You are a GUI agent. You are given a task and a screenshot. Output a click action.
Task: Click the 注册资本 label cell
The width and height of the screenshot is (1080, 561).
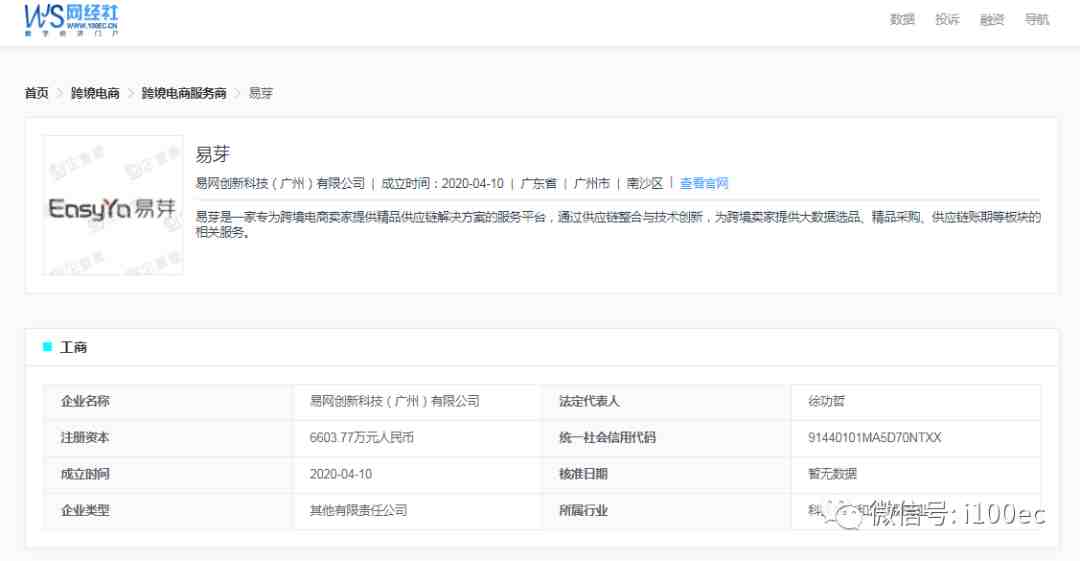click(167, 438)
